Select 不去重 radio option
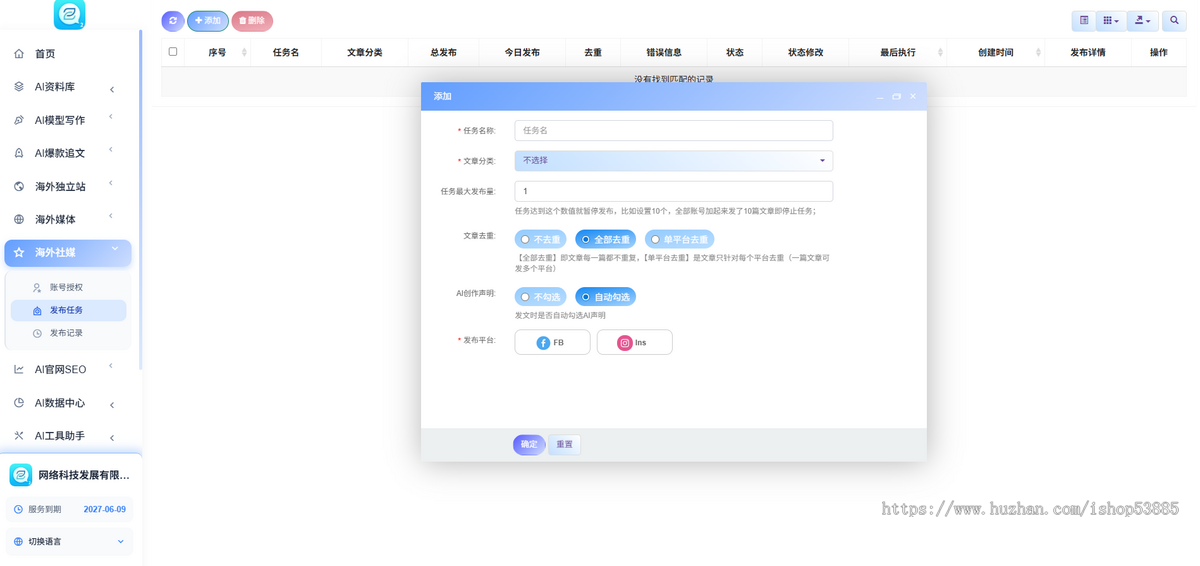Image resolution: width=1200 pixels, height=566 pixels. 540,240
